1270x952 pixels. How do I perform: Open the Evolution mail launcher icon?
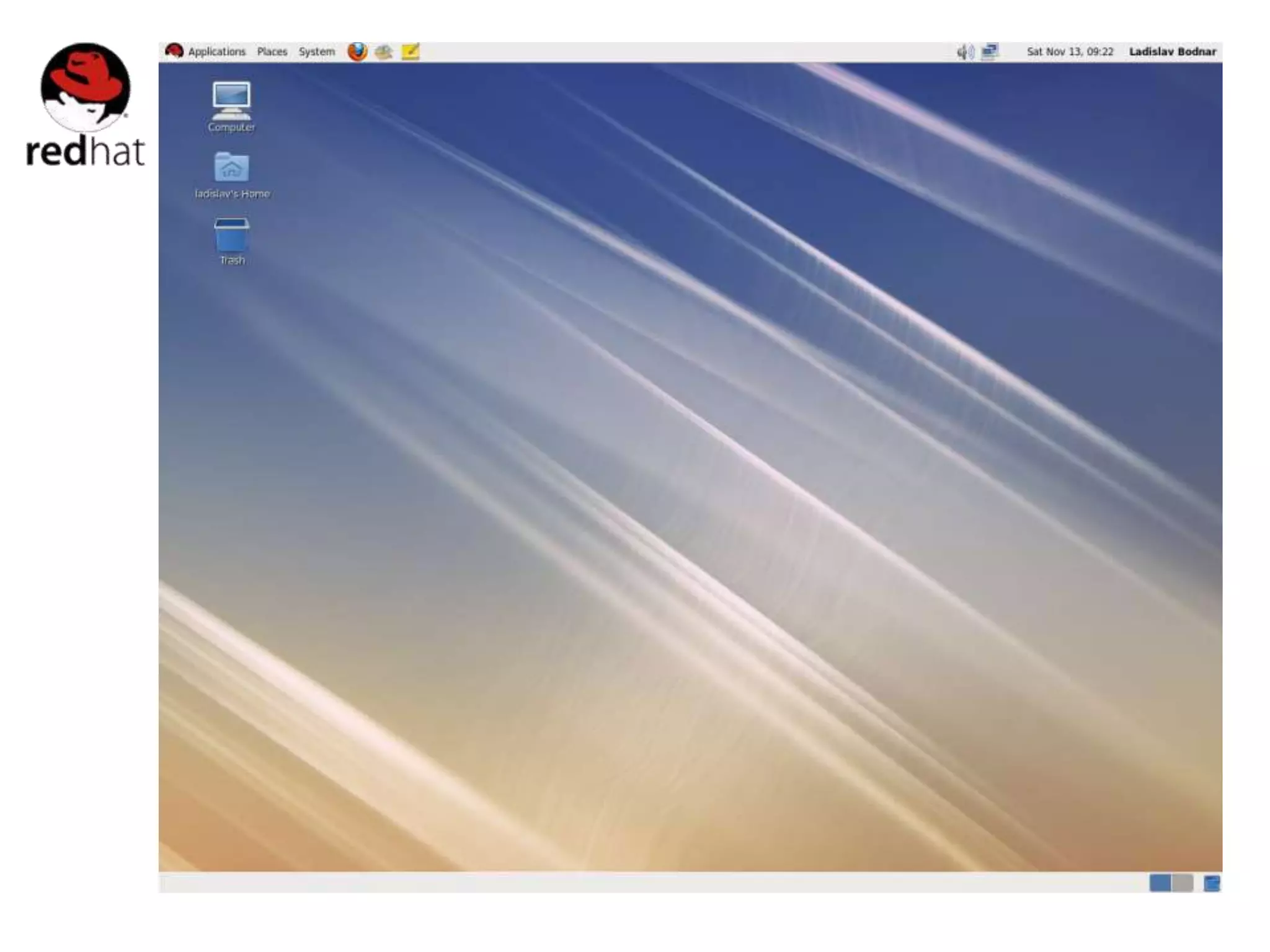tap(383, 51)
